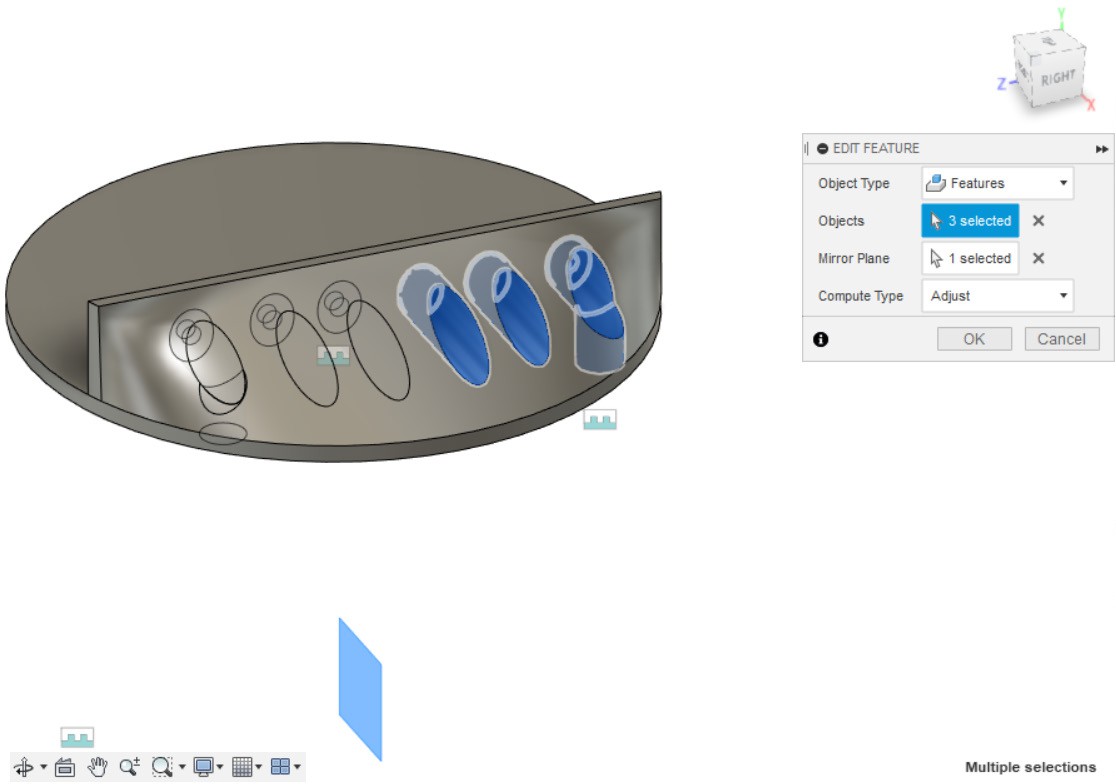Screen dimensions: 1116x784
Task: Open the Object Type Features dropdown
Action: [997, 184]
